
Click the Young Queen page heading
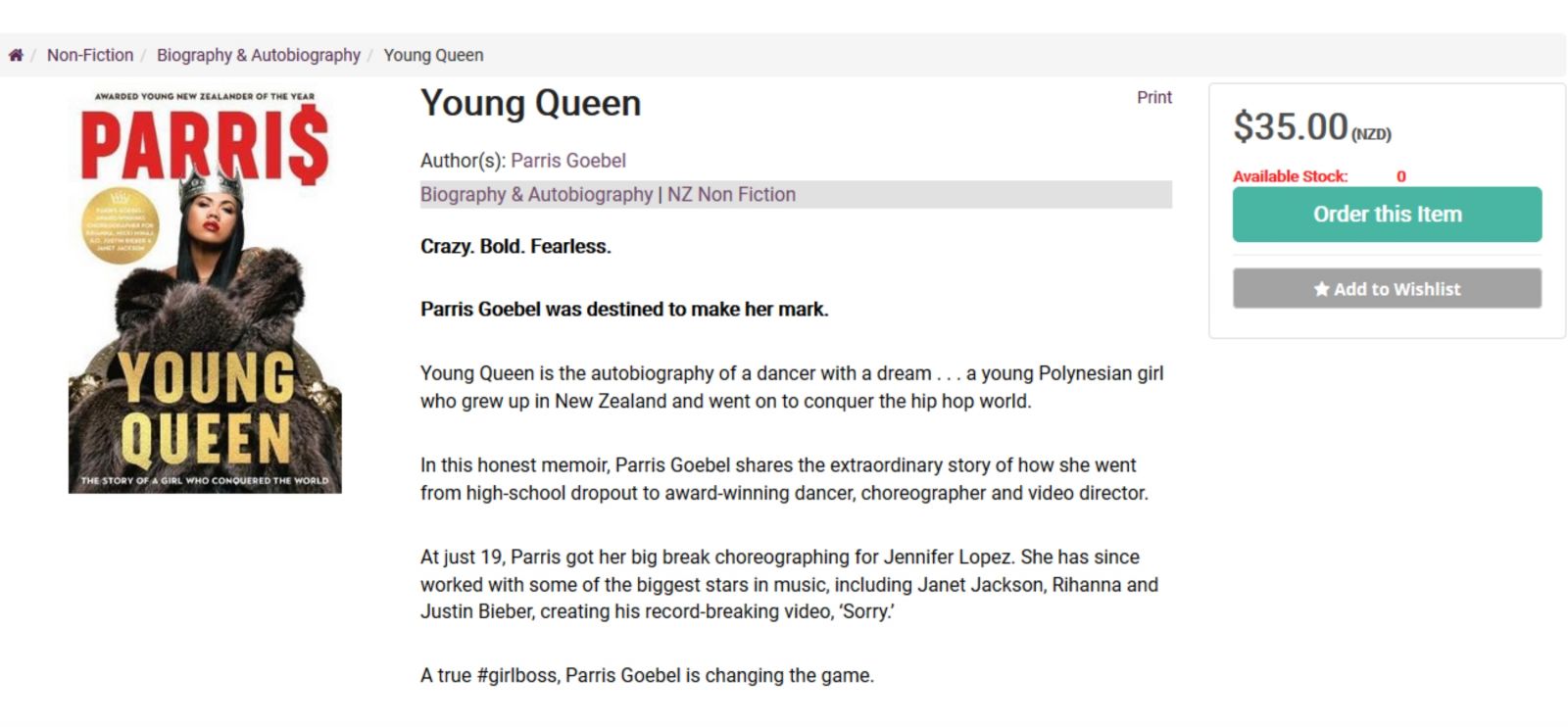pos(531,103)
